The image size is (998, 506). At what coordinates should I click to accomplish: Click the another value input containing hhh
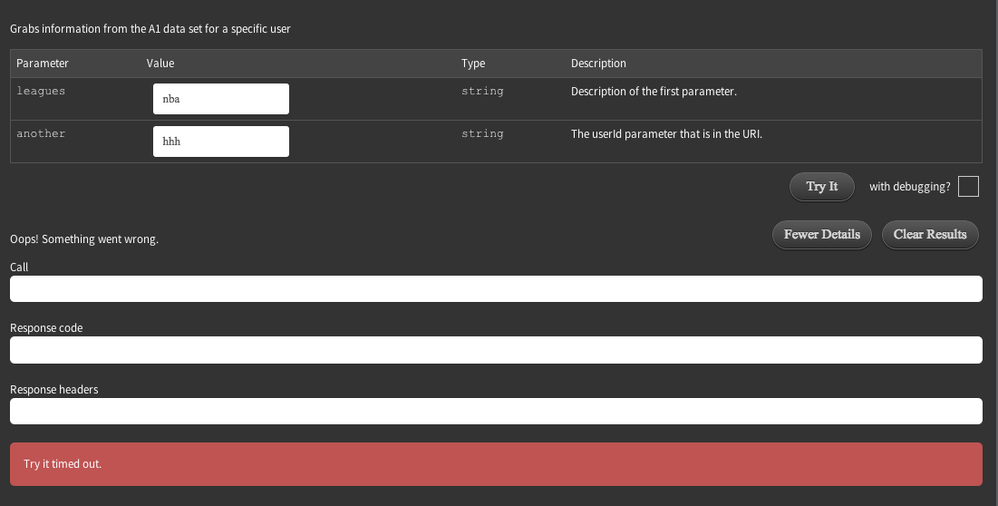[x=220, y=141]
